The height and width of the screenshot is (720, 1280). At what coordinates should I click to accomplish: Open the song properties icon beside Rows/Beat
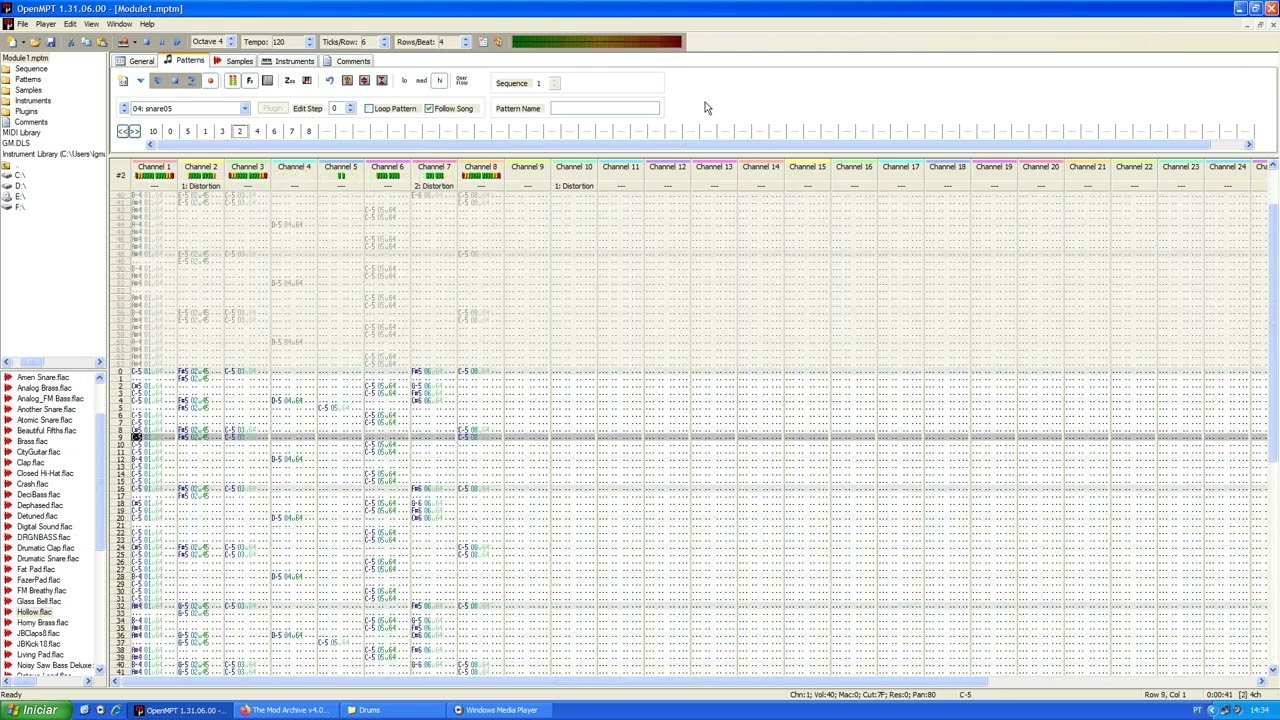pyautogui.click(x=482, y=42)
